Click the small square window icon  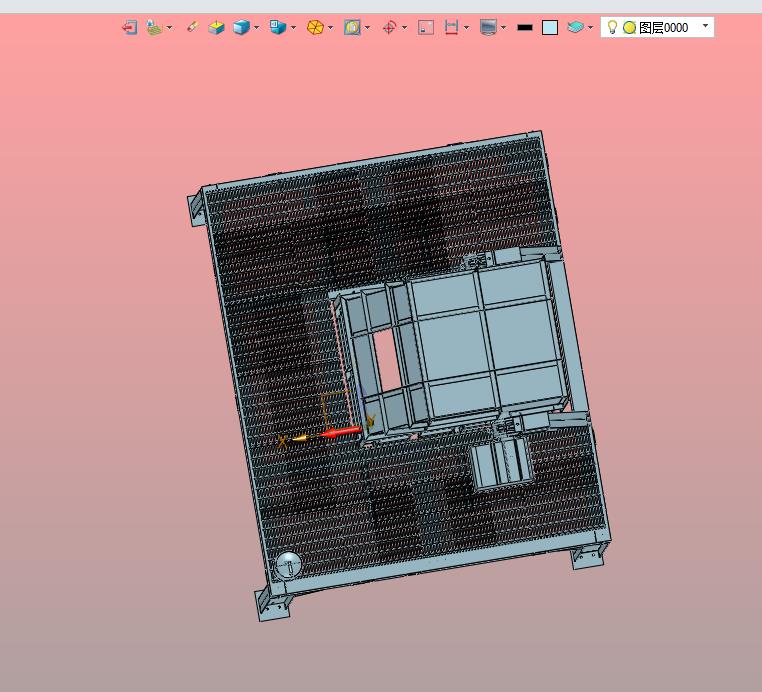click(426, 28)
